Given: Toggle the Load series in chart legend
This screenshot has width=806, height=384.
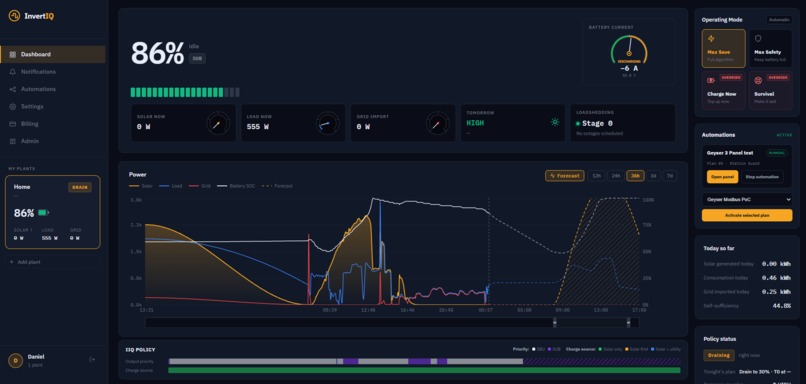Looking at the screenshot, I should pyautogui.click(x=171, y=186).
